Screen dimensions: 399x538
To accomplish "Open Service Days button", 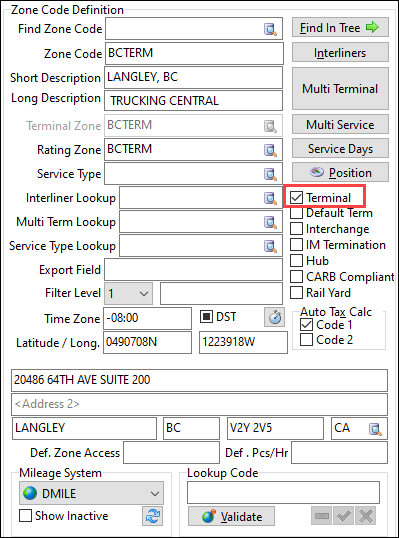I will (340, 149).
